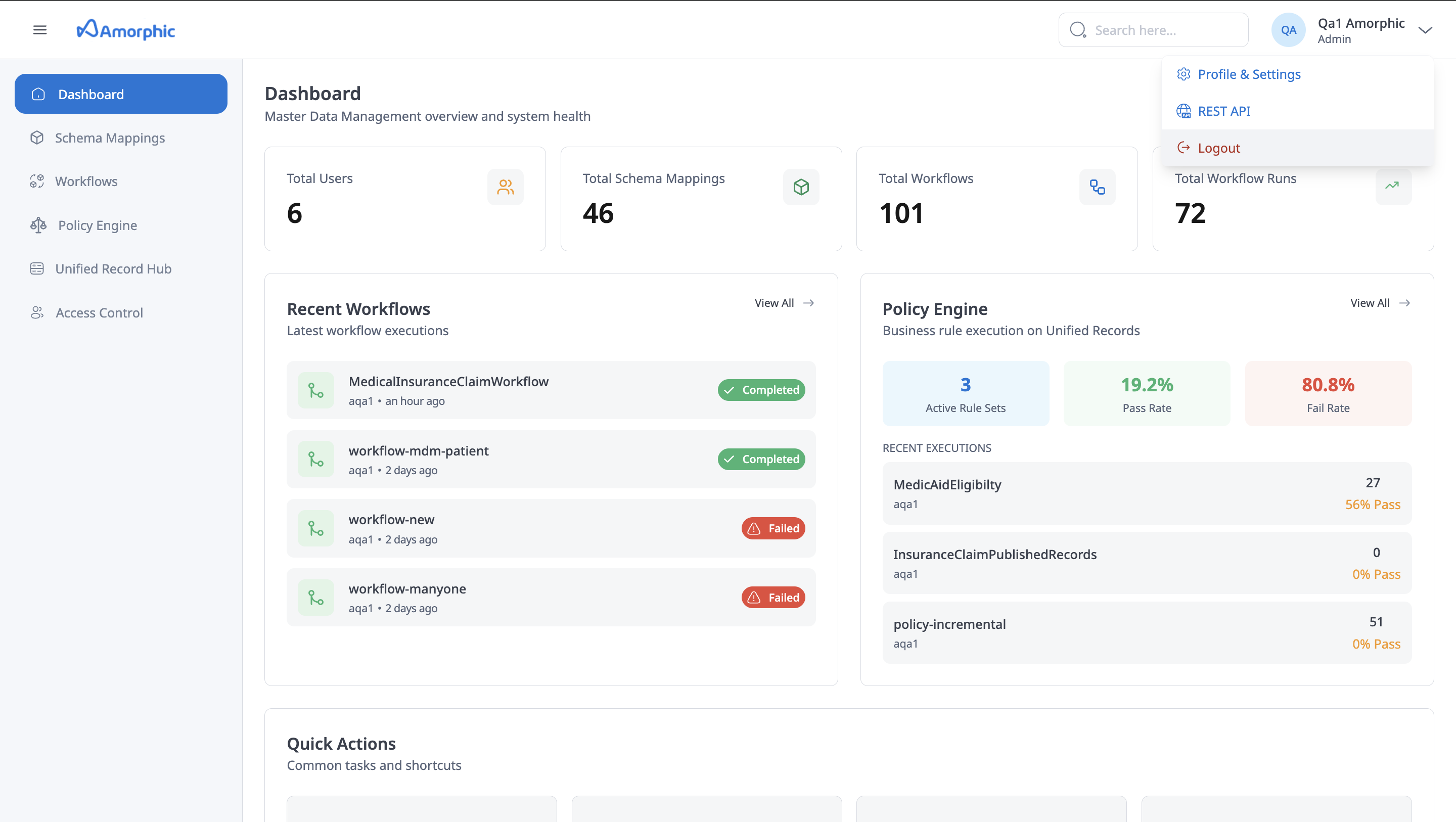Go to Policy Engine sidebar item
The image size is (1456, 822).
[x=97, y=225]
